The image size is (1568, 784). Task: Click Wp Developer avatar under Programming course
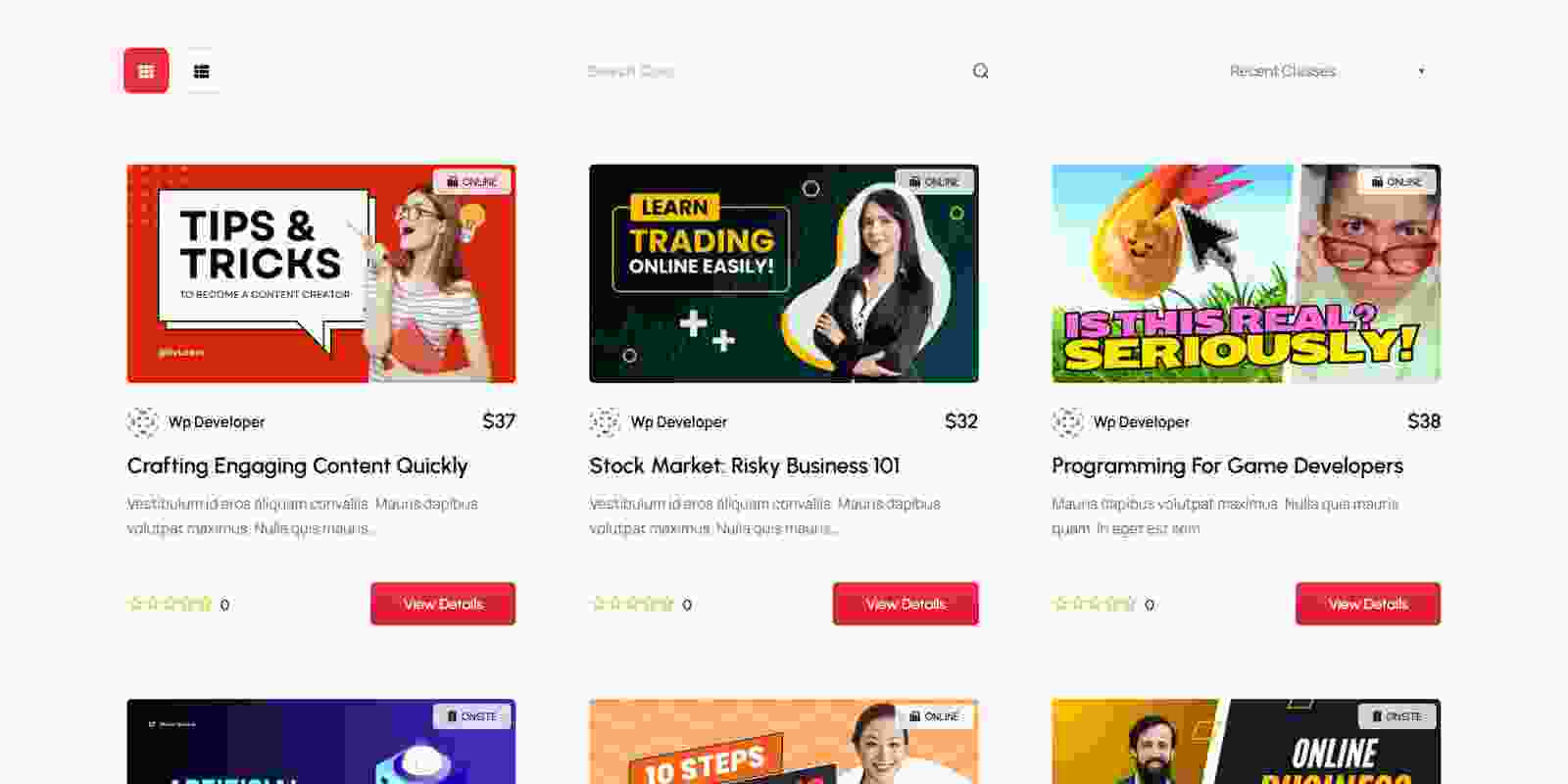coord(1067,422)
